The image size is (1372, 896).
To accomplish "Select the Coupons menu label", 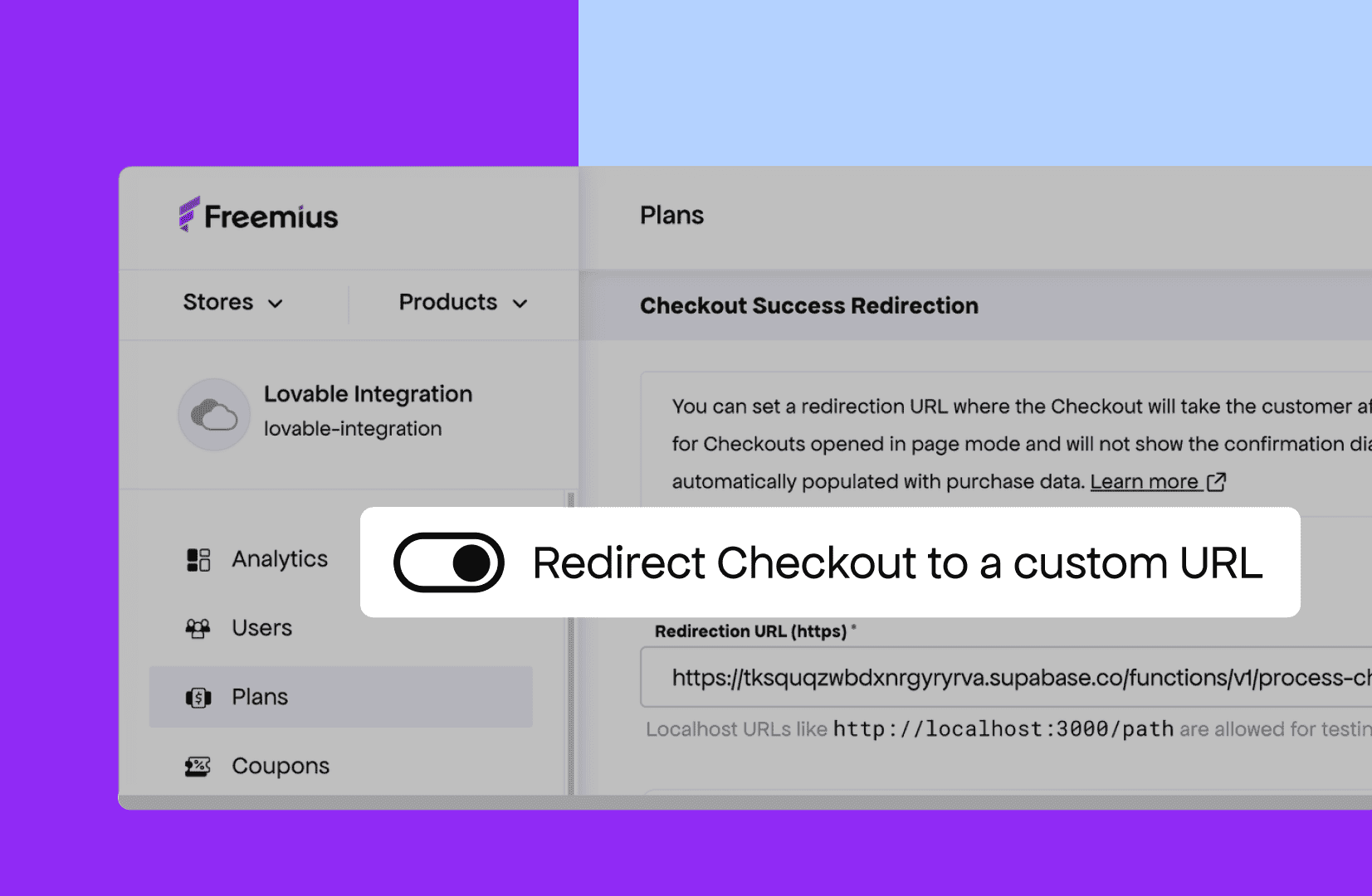I will (281, 766).
